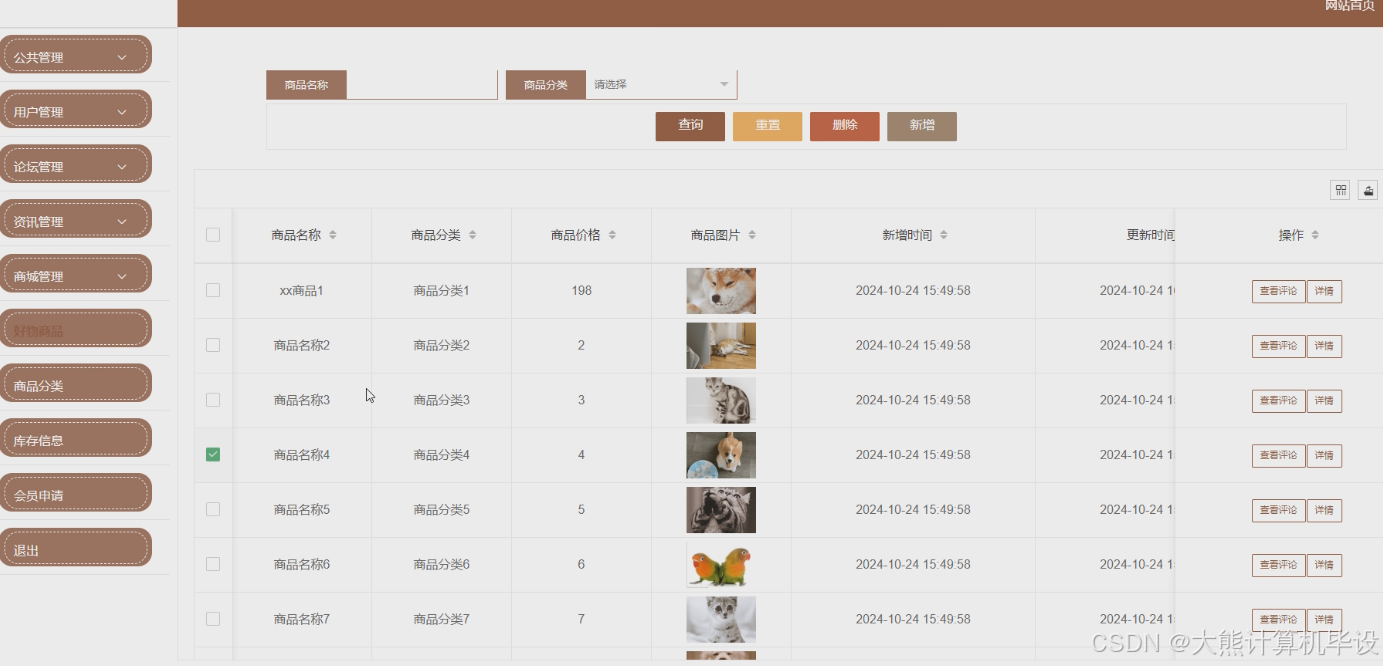Expand the 资讯管理 sidebar menu
Image resolution: width=1383 pixels, height=666 pixels.
click(x=74, y=221)
